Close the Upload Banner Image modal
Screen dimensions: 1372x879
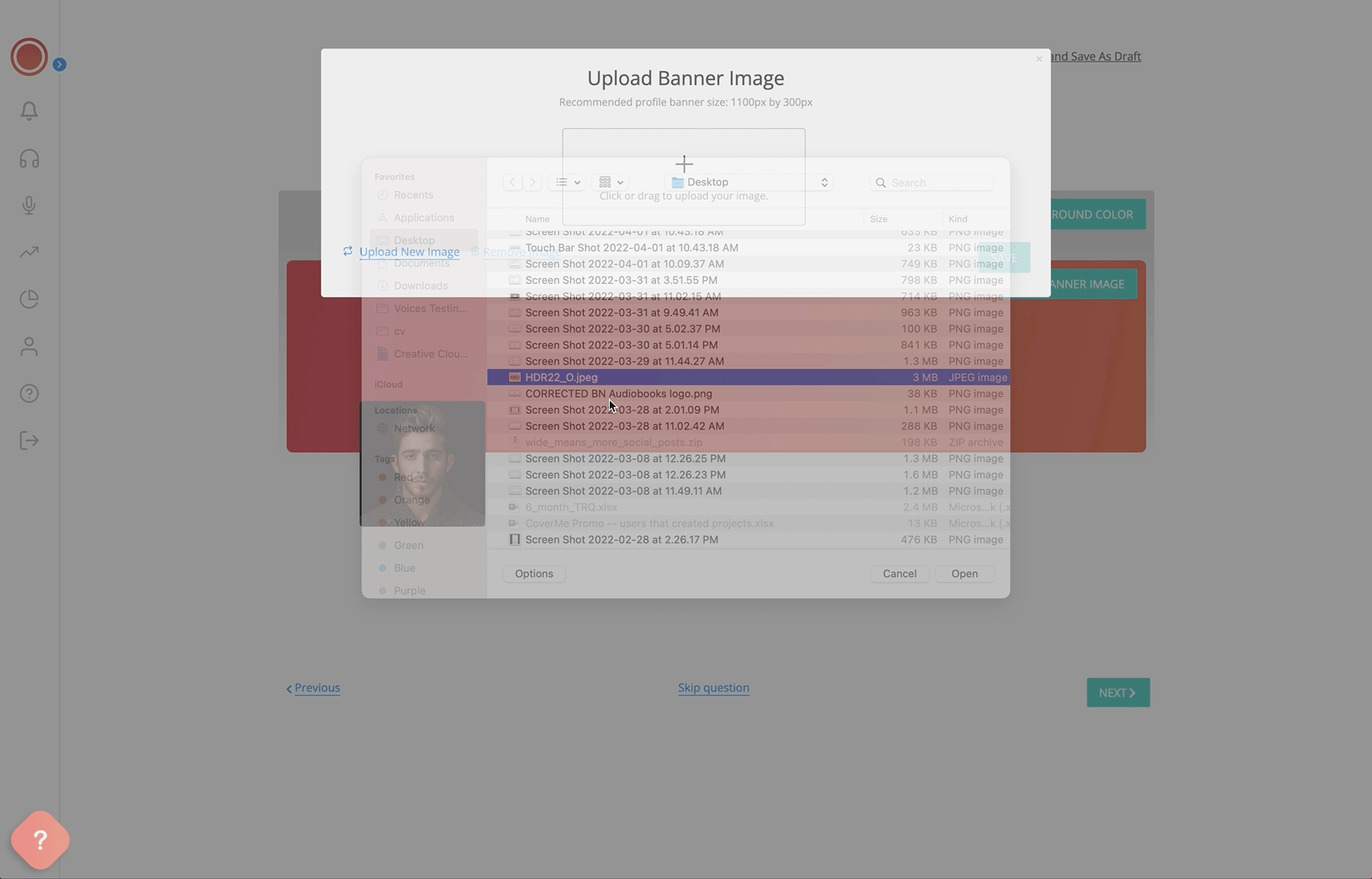point(1039,58)
